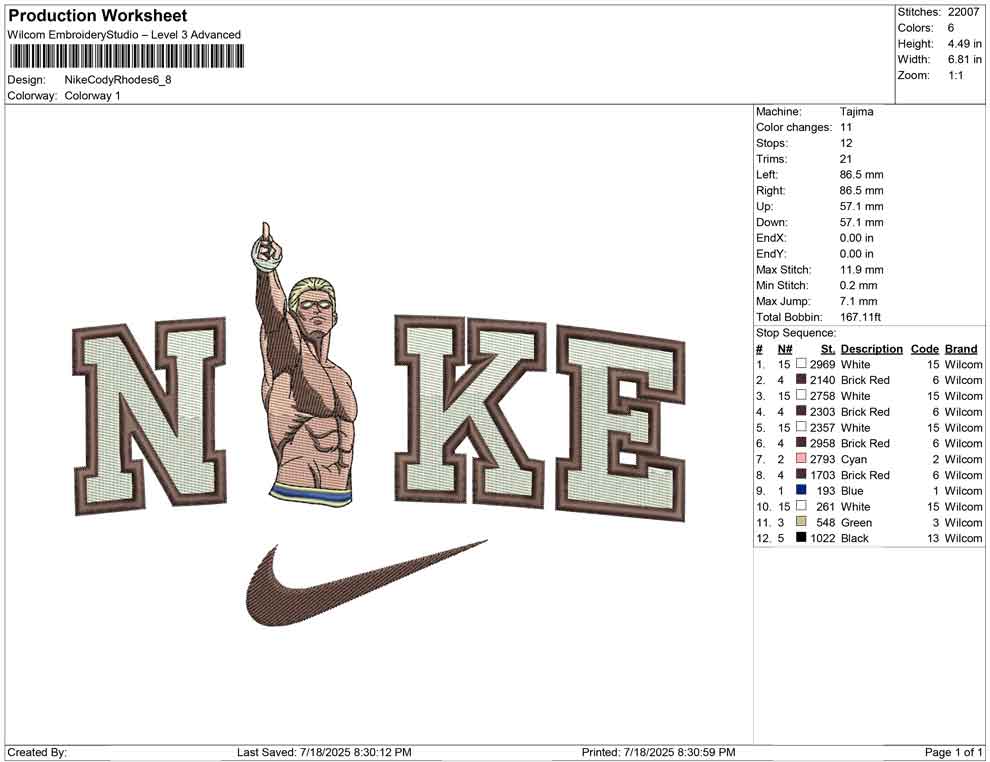
Task: Click the Wilcom EmbroideryStudio Level 3 subtitle
Action: click(x=124, y=35)
